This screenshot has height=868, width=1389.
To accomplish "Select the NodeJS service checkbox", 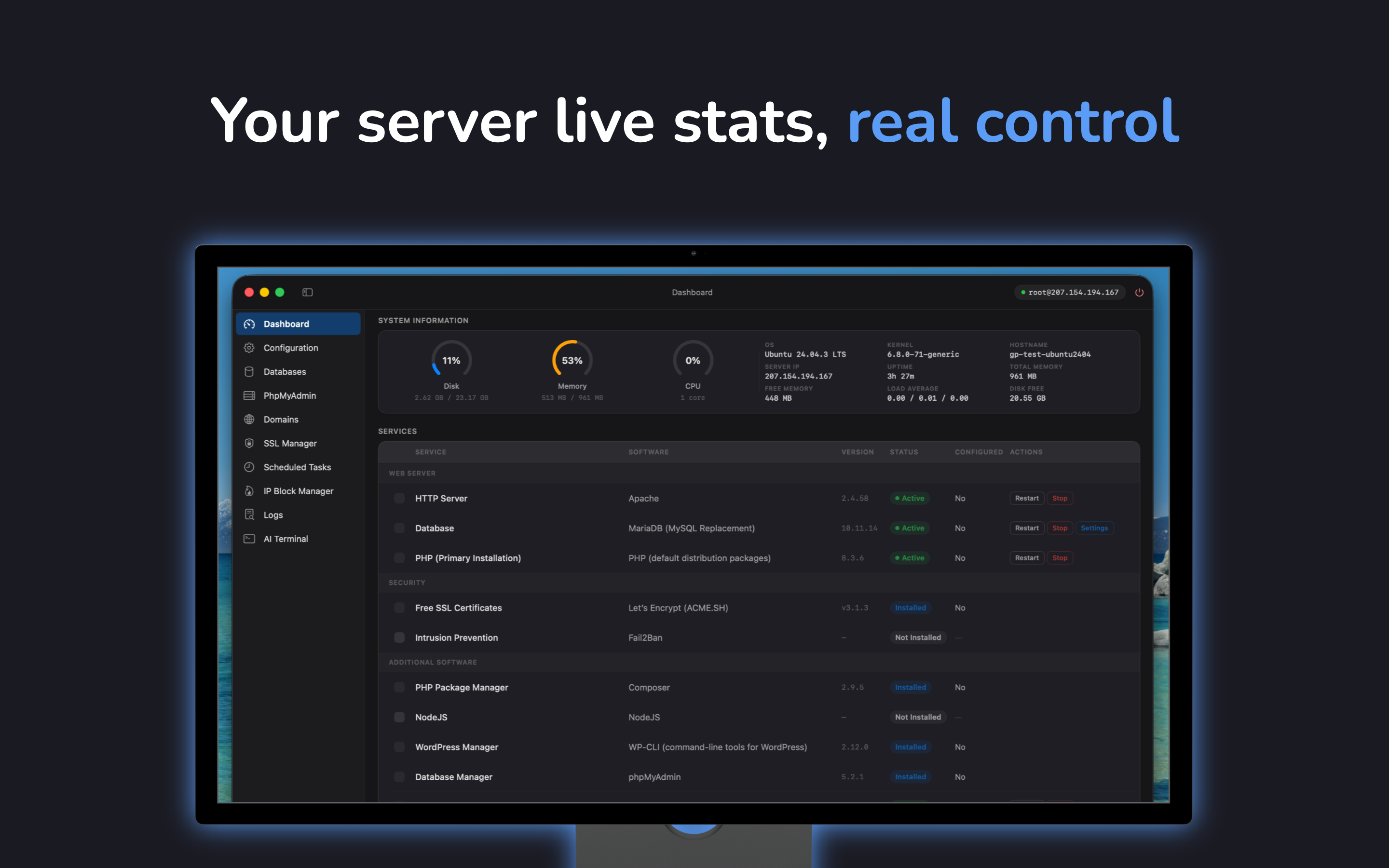I will 399,717.
